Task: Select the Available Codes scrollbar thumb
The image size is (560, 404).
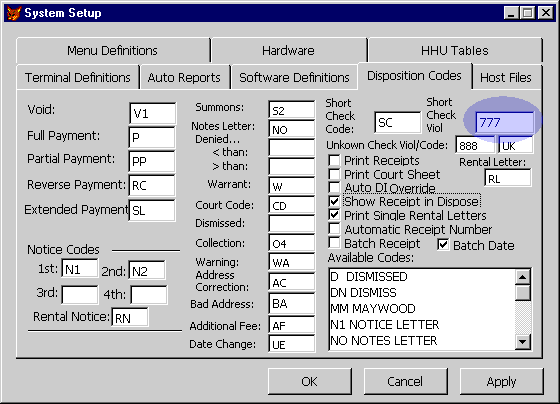Action: tap(522, 293)
